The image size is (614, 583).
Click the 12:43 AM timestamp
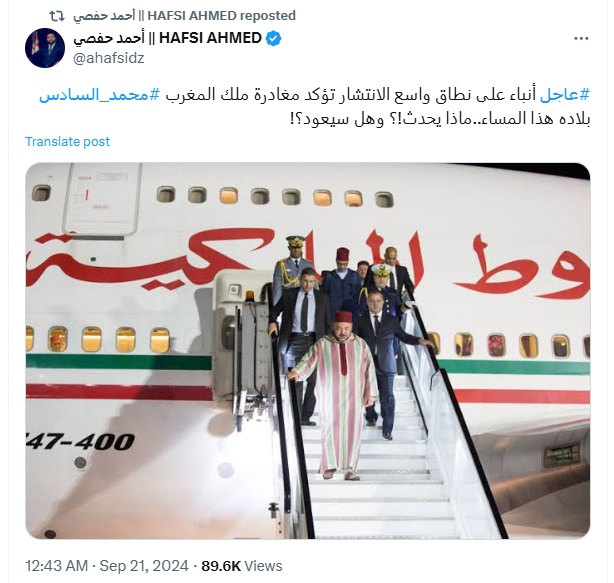coord(56,566)
